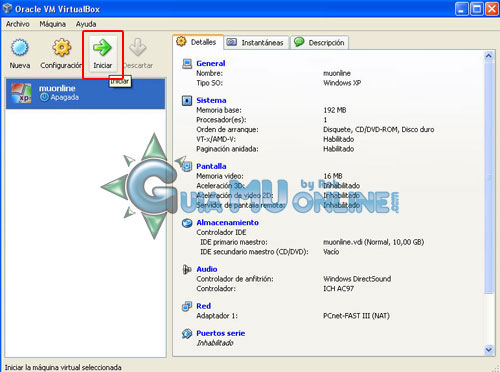Click the Nueva toolbar icon
This screenshot has height=372, width=500.
pyautogui.click(x=20, y=47)
